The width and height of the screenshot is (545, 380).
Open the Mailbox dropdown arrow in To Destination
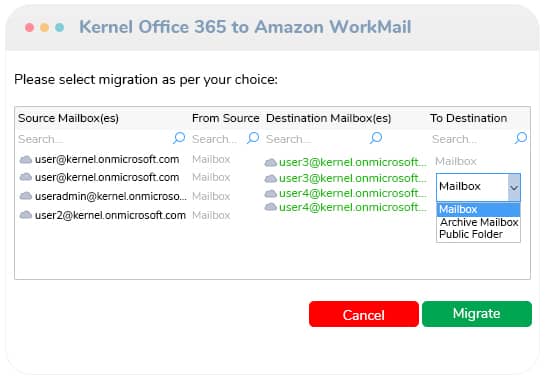tap(514, 187)
